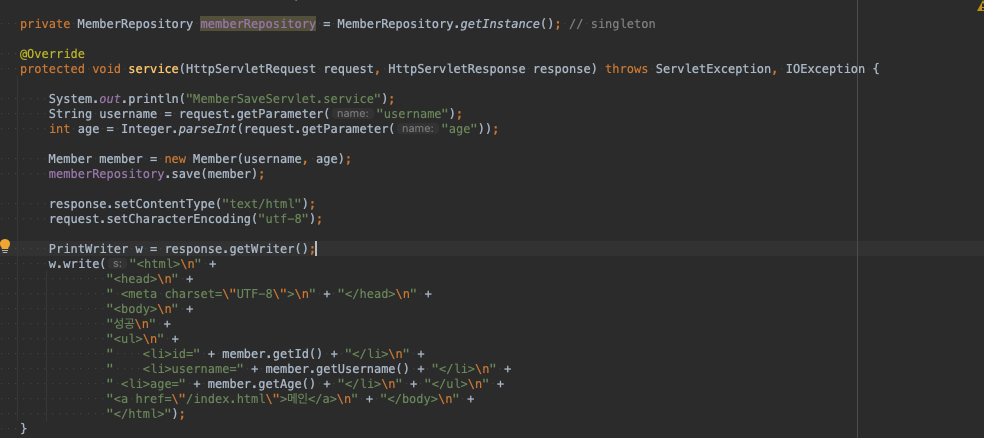Click the "text/html" string literal
Viewport: 984px width, 438px height.
[x=262, y=204]
